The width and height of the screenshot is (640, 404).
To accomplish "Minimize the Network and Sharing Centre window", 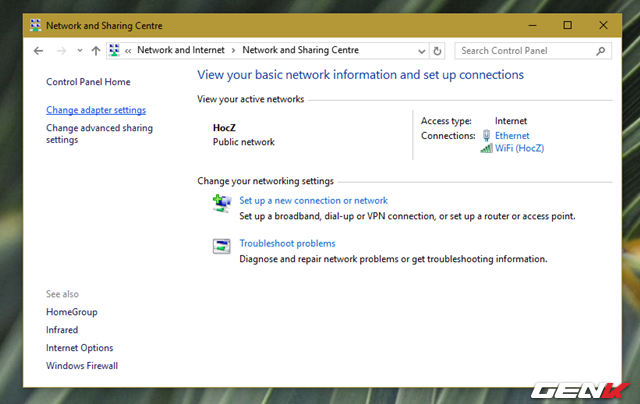I will click(x=532, y=25).
